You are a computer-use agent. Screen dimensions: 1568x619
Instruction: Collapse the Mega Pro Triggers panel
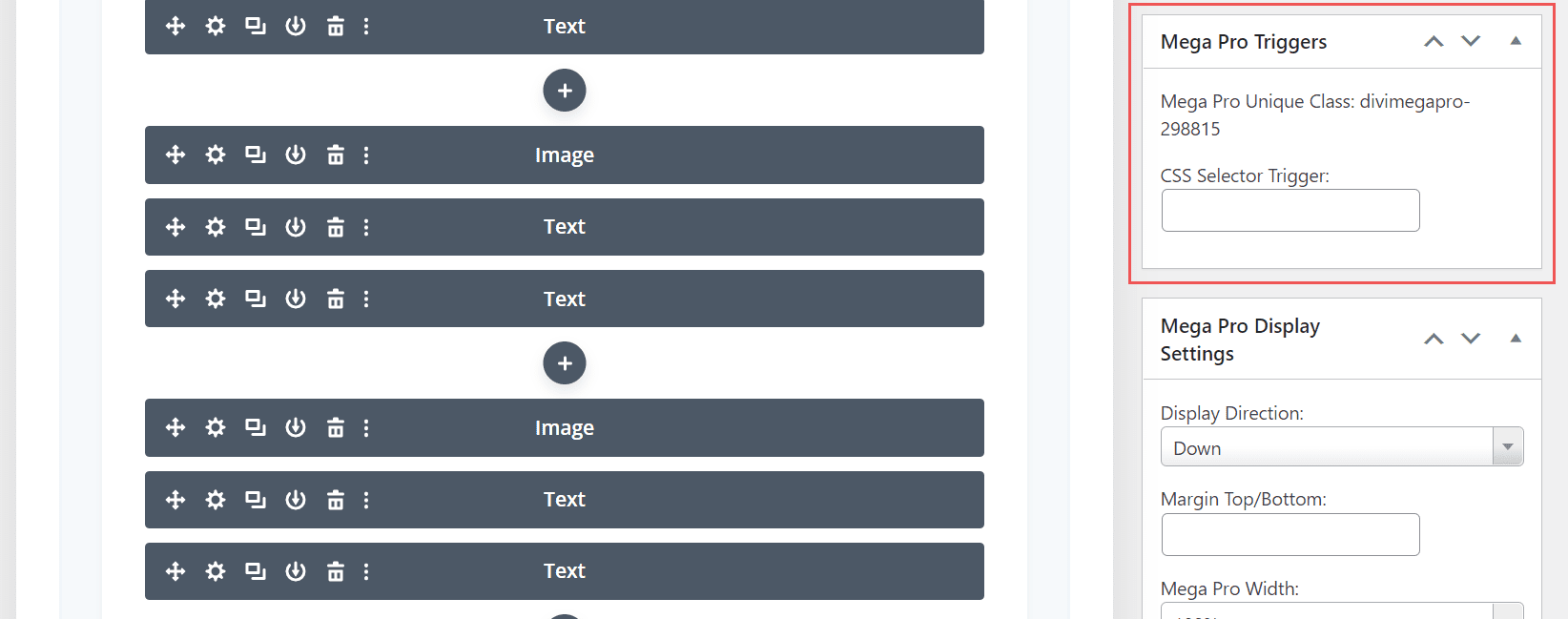pos(1516,41)
